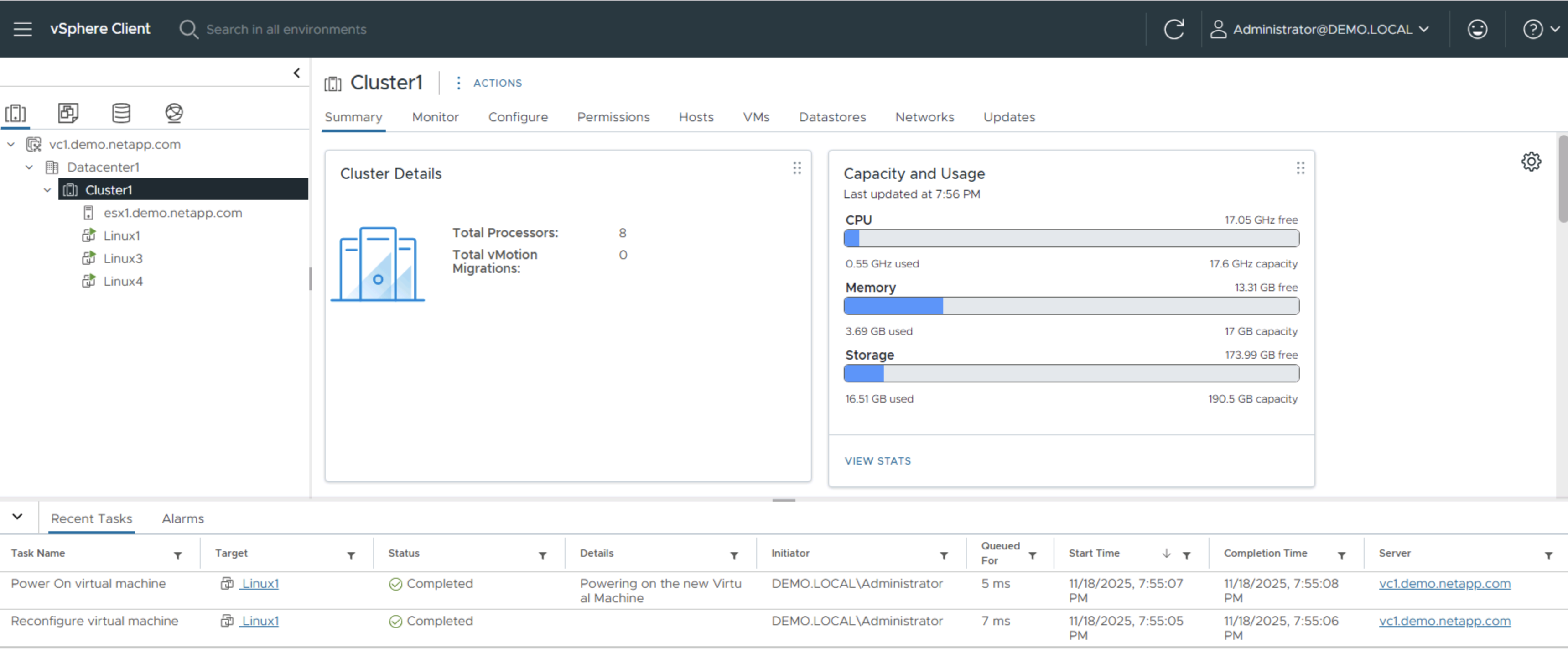Collapse the left navigation pane with the chevron
1568x659 pixels.
click(297, 73)
